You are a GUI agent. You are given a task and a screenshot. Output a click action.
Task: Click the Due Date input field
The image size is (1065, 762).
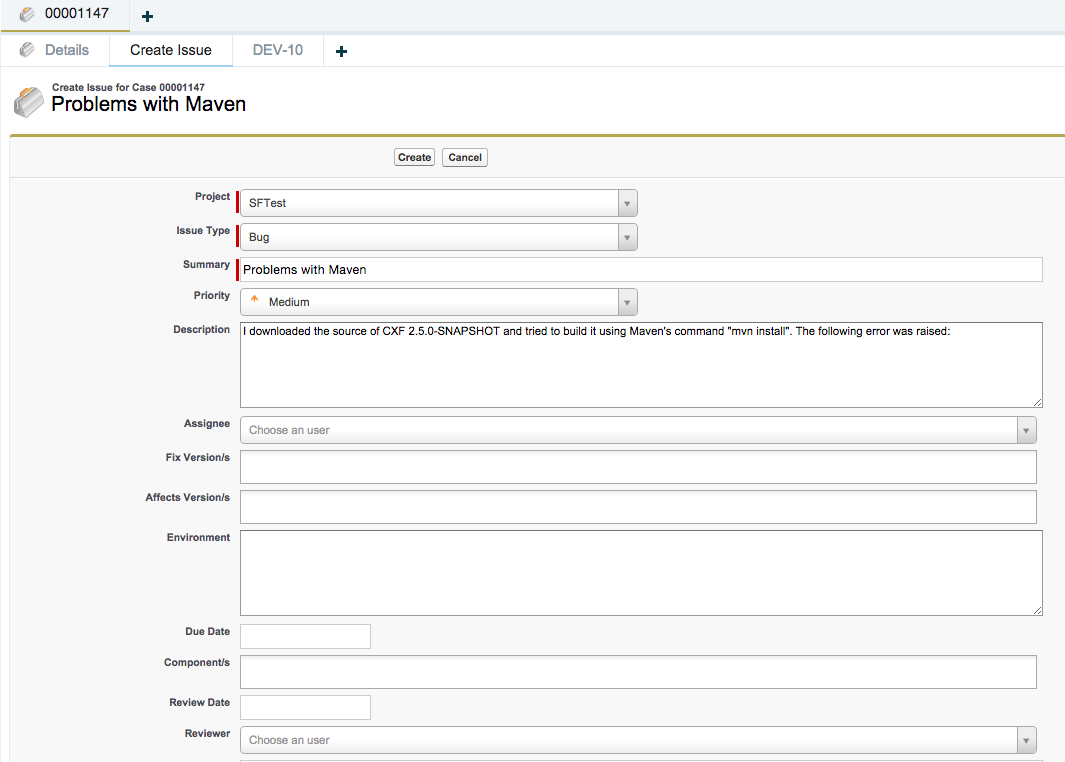304,636
